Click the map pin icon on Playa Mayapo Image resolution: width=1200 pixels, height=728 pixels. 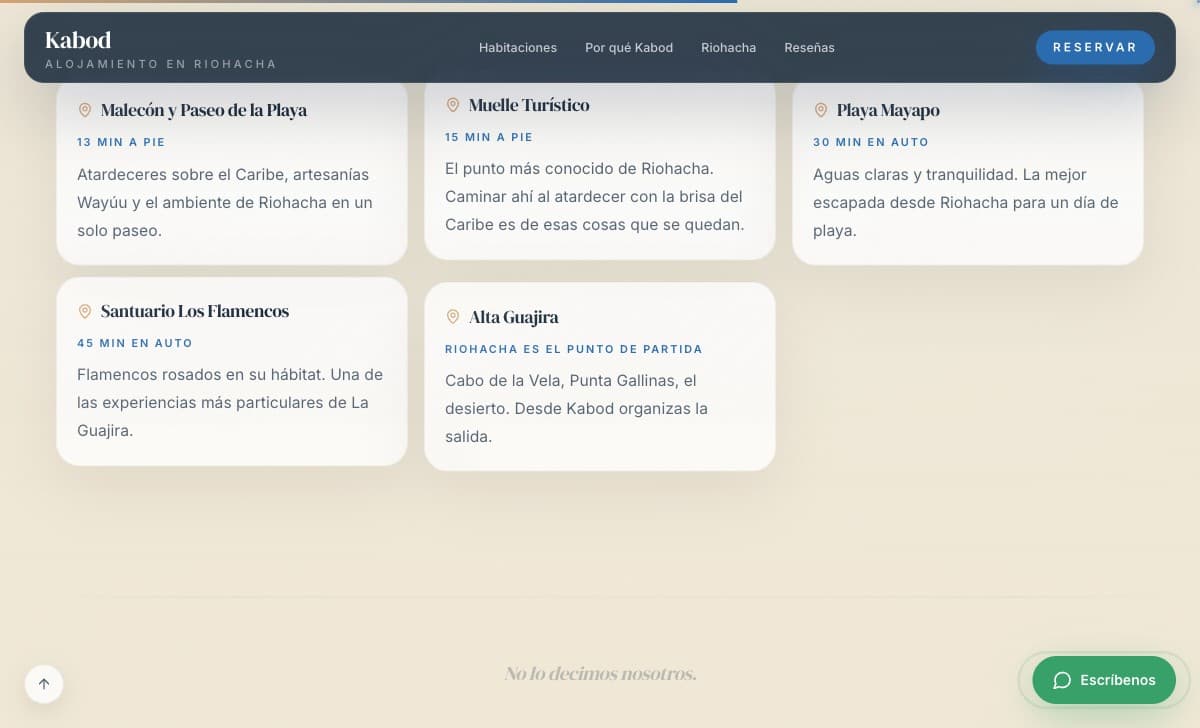click(821, 110)
